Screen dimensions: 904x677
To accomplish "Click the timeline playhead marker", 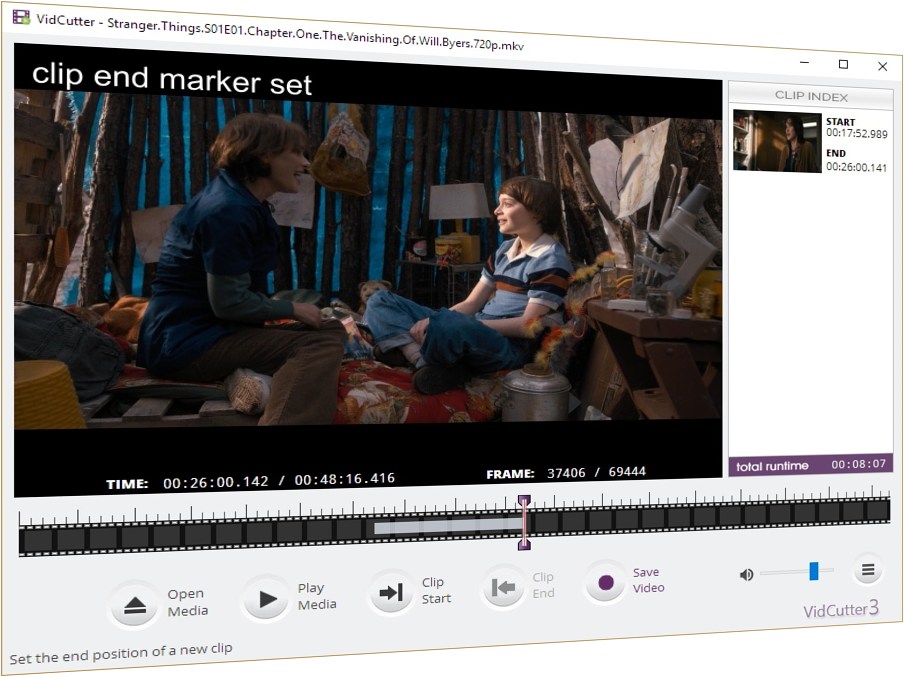I will coord(523,522).
